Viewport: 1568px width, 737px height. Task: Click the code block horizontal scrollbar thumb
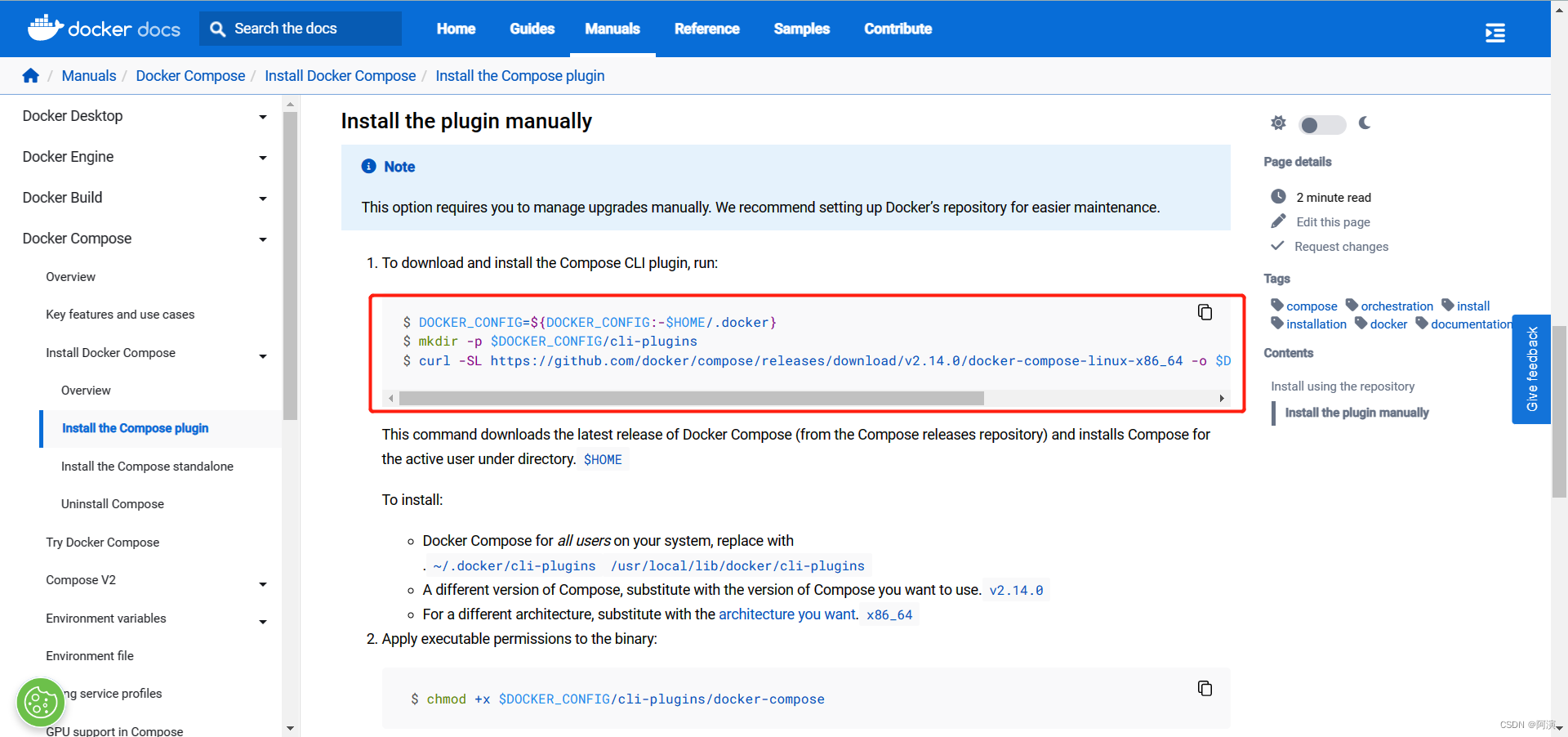[691, 398]
